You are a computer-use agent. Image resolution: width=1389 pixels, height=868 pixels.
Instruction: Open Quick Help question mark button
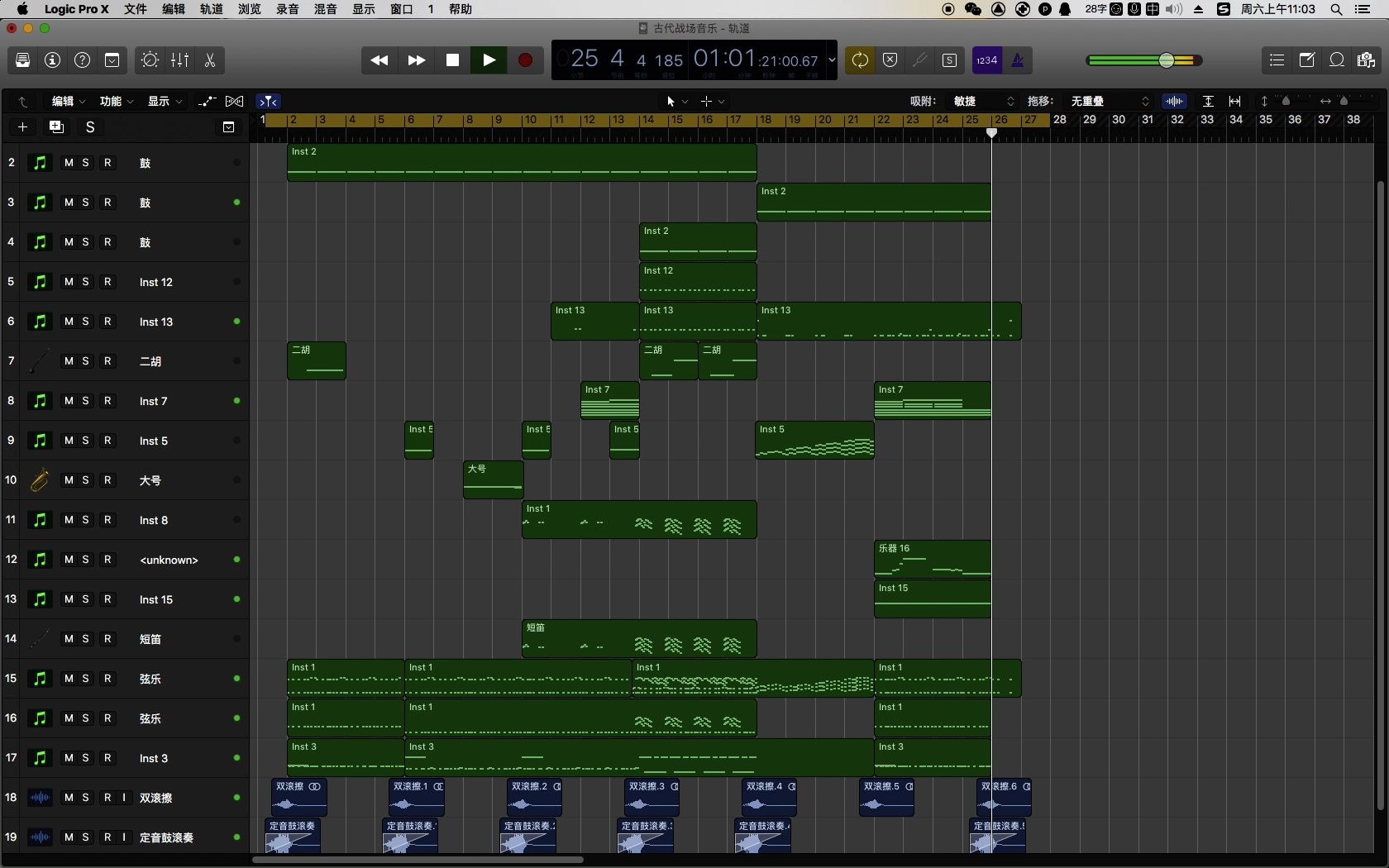[83, 60]
